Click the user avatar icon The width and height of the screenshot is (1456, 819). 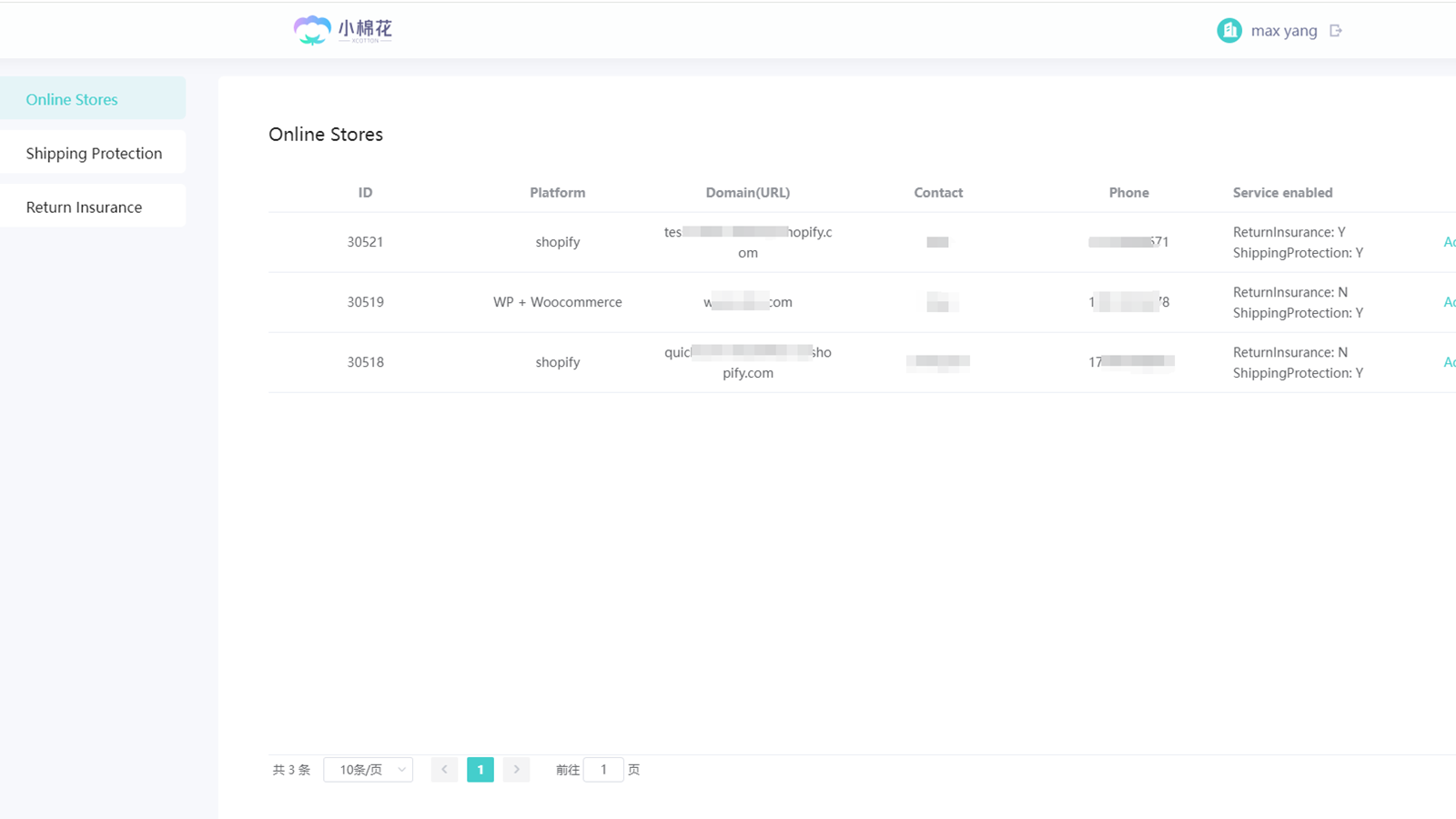(x=1228, y=31)
